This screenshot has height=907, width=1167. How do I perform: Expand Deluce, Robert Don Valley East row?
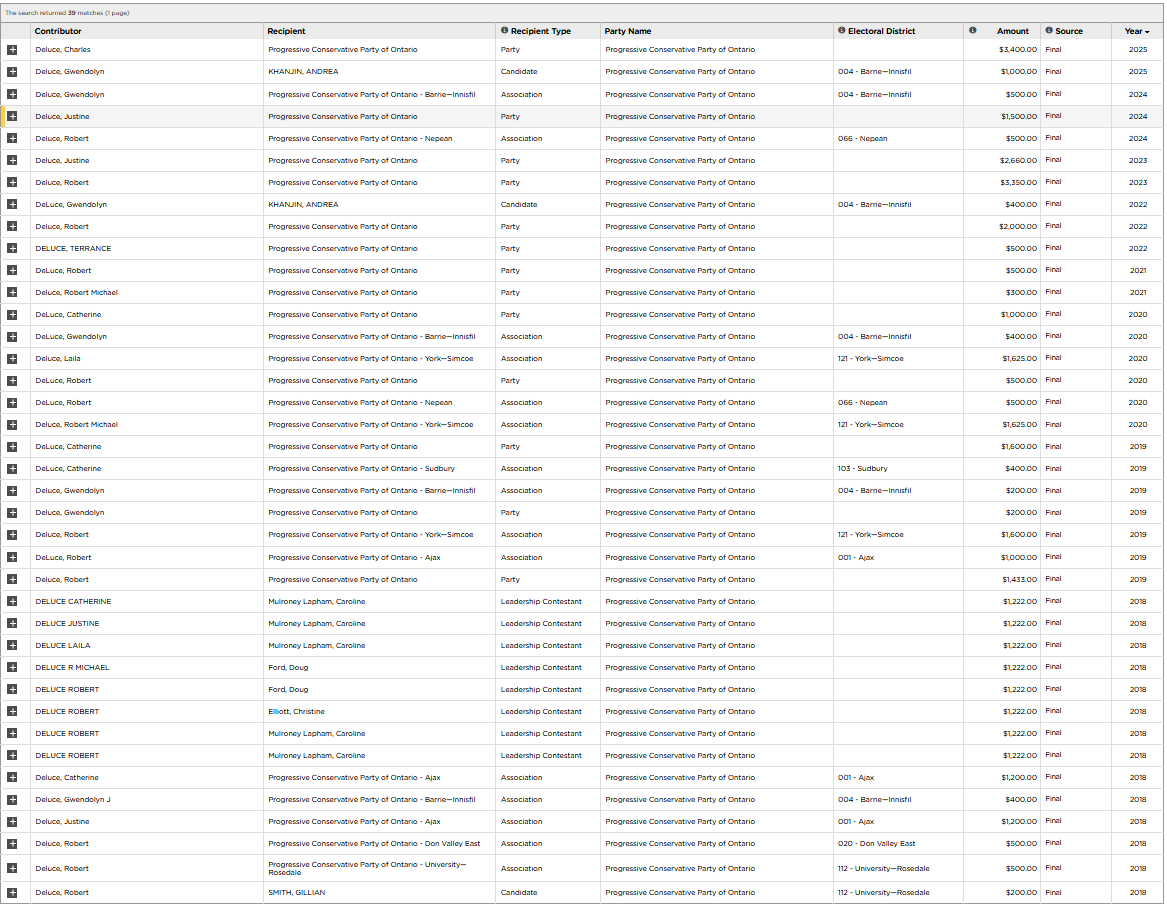click(x=12, y=844)
